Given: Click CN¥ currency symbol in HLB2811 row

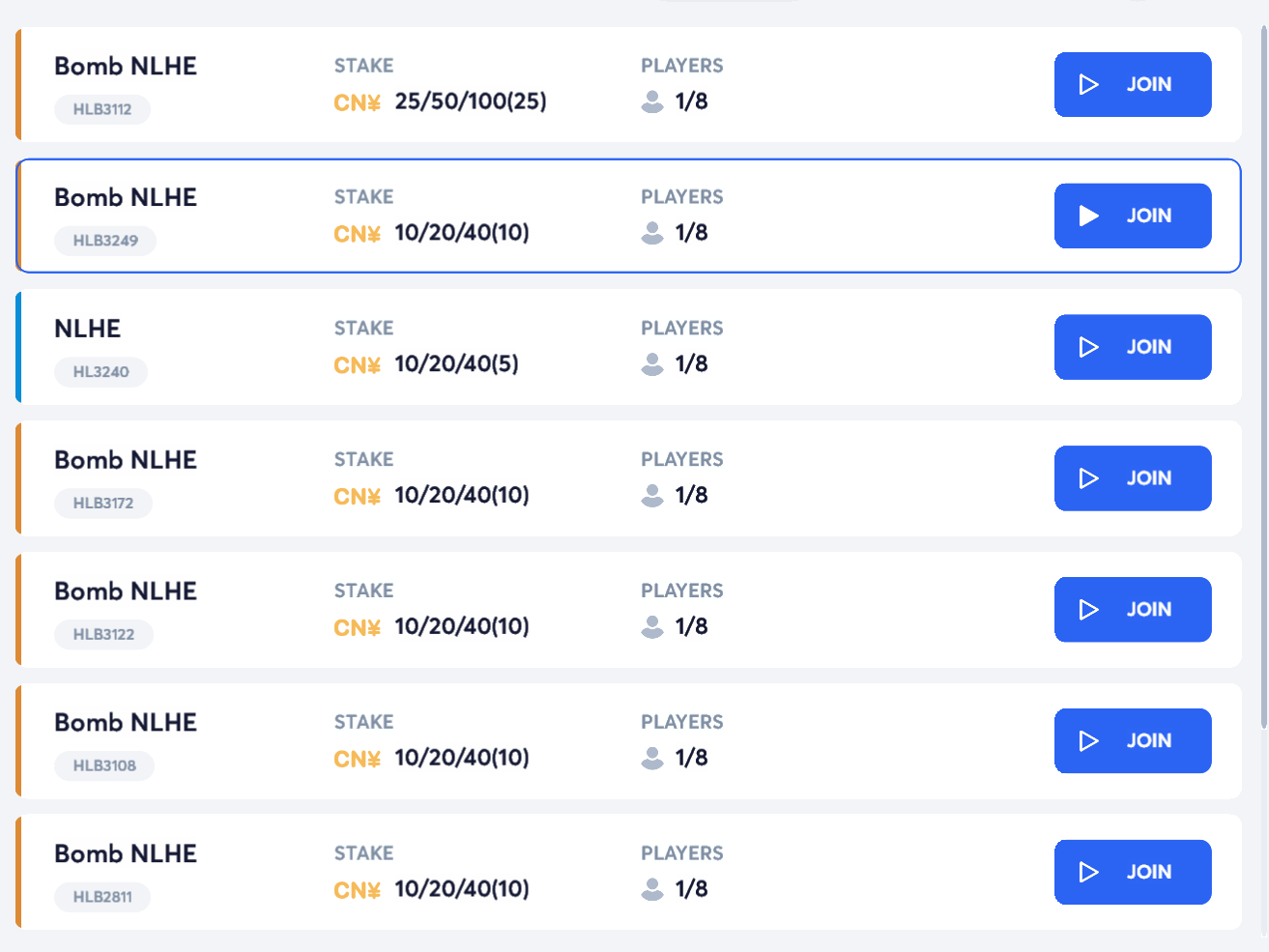Looking at the screenshot, I should click(357, 890).
